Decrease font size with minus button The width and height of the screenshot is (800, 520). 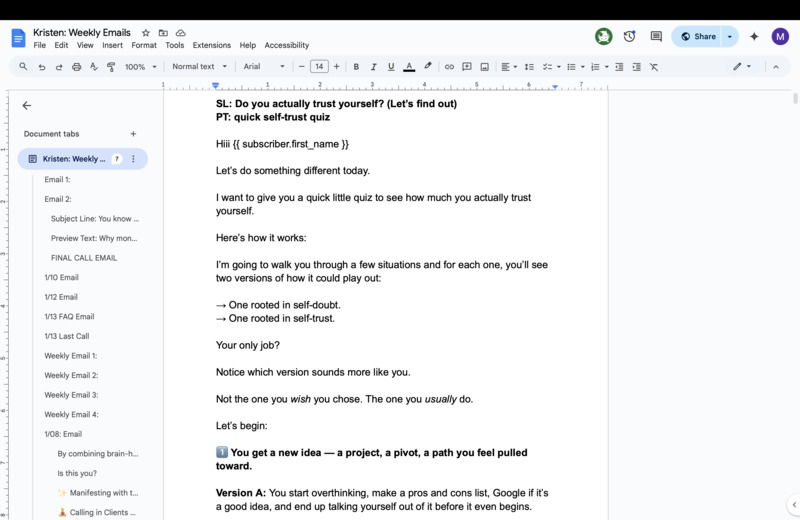pyautogui.click(x=302, y=66)
